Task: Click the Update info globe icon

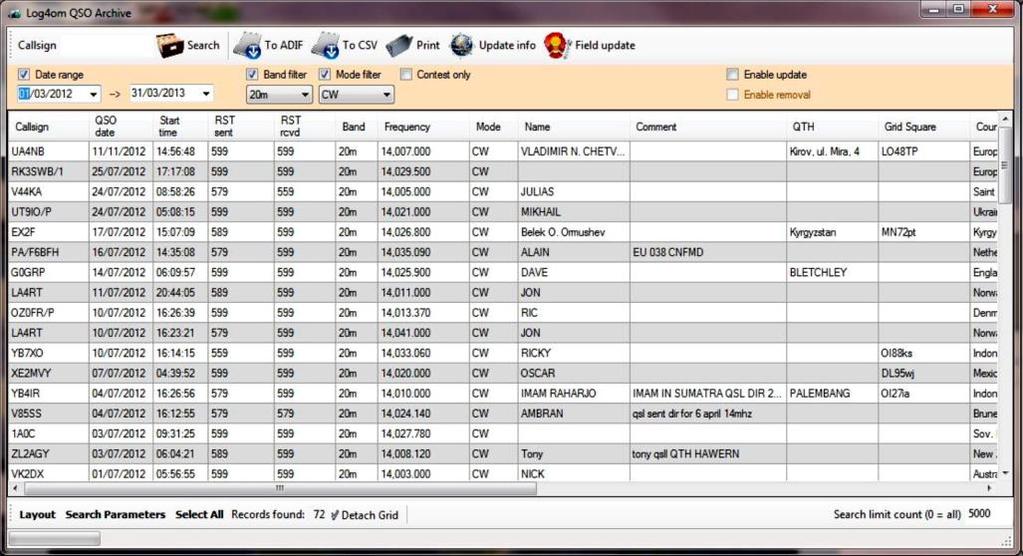Action: 462,46
